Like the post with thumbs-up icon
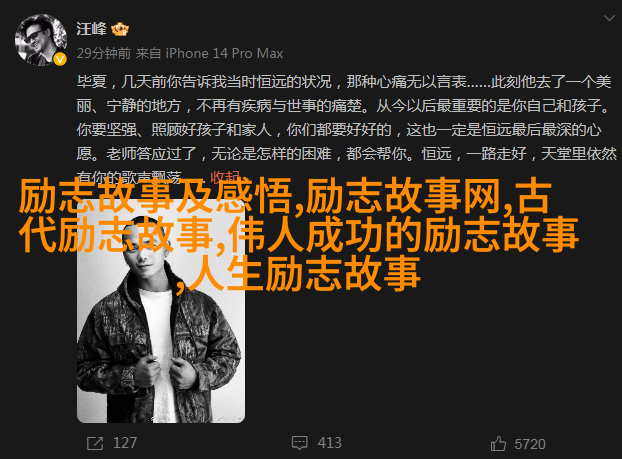Screen dimensions: 622x459 (498, 444)
